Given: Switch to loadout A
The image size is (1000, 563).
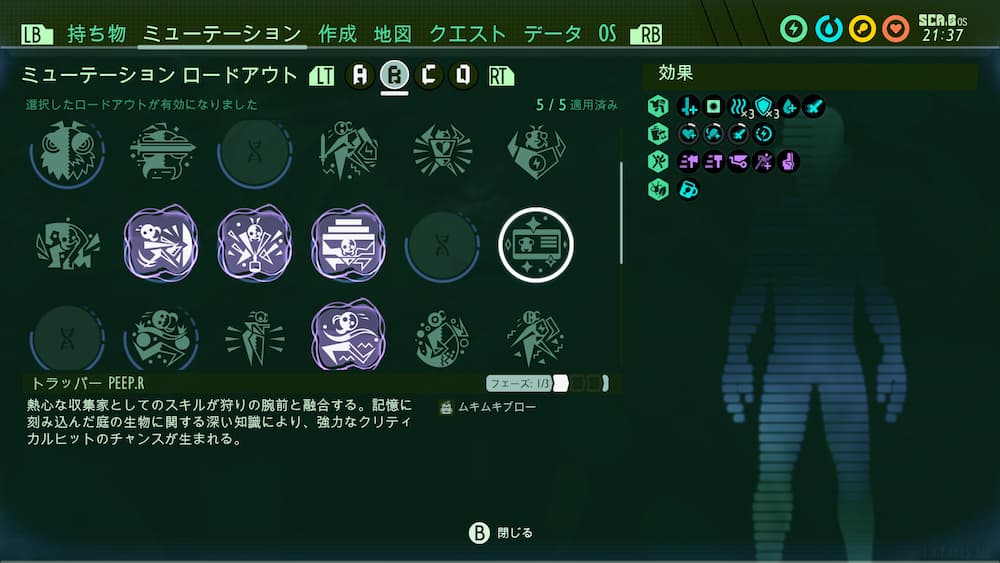Looking at the screenshot, I should coord(360,76).
